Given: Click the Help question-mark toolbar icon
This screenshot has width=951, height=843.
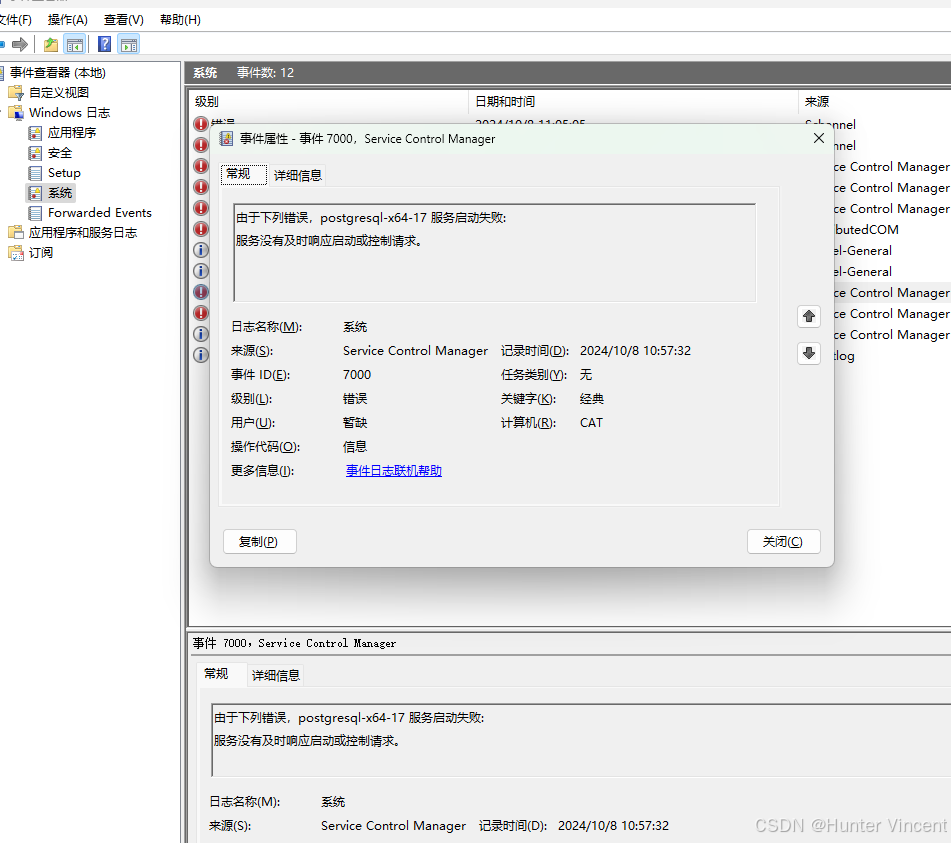Looking at the screenshot, I should pyautogui.click(x=104, y=44).
